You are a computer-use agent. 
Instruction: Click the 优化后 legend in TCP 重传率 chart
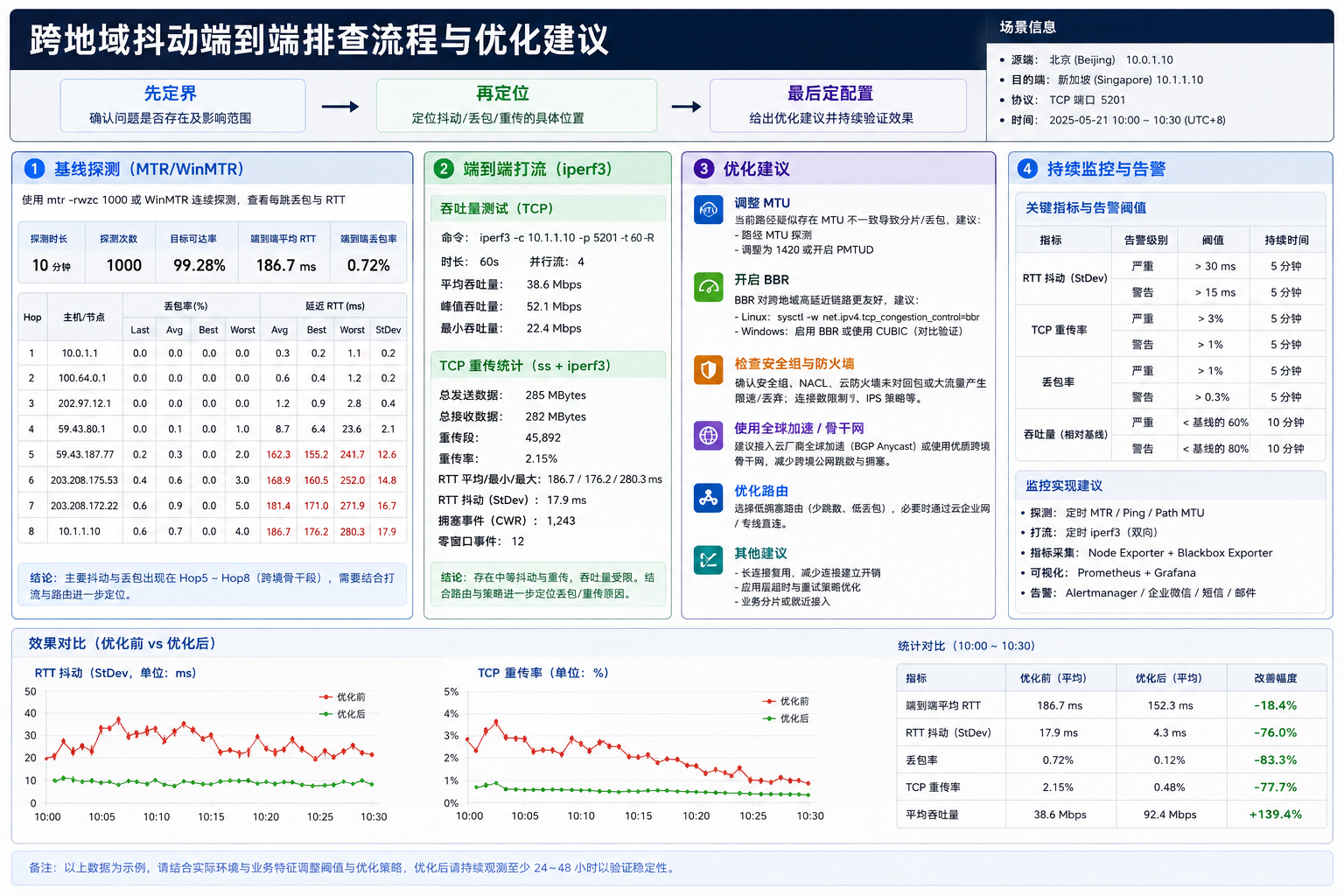pos(786,718)
